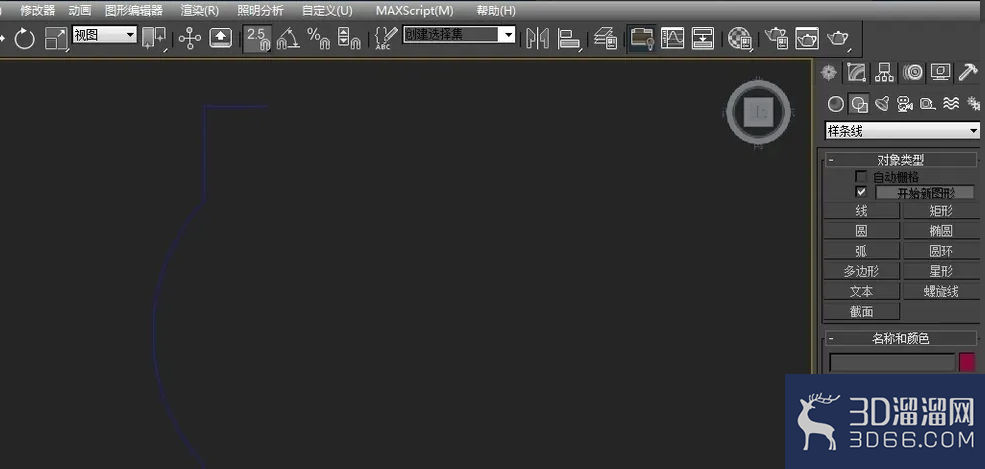
Task: Open the Render Setup teapot icon
Action: click(x=777, y=38)
